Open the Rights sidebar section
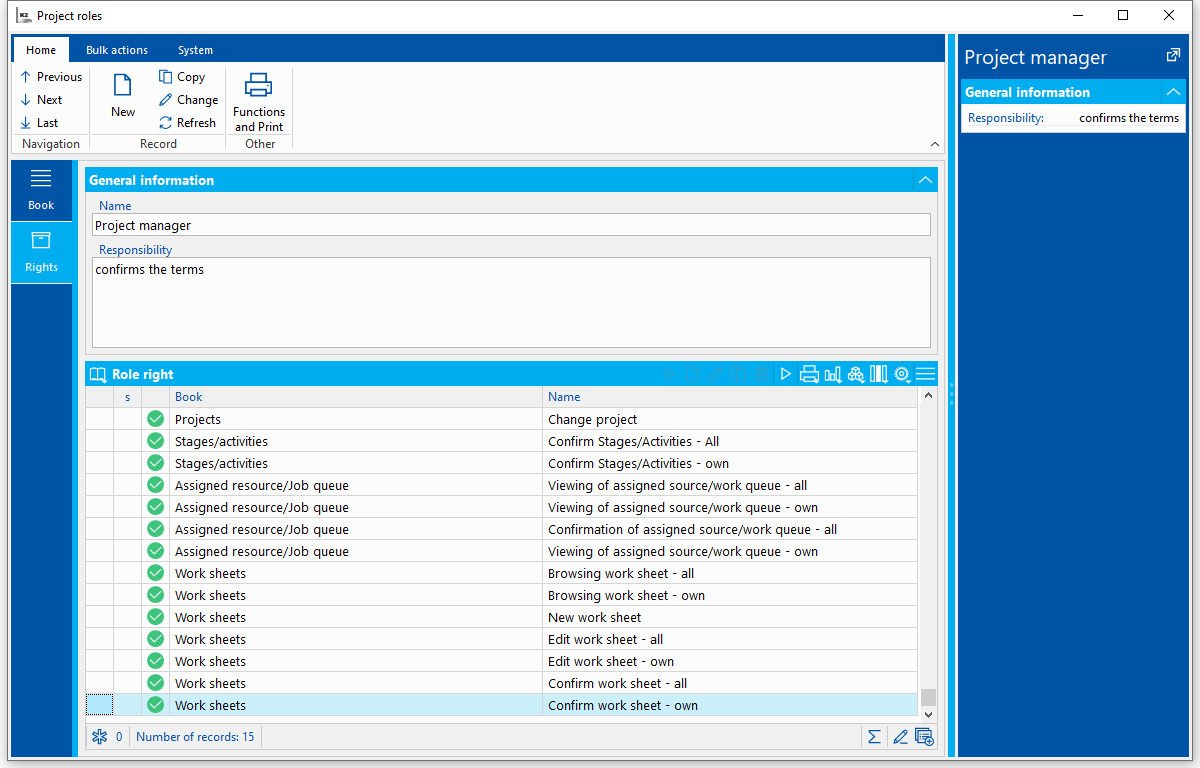 tap(41, 253)
